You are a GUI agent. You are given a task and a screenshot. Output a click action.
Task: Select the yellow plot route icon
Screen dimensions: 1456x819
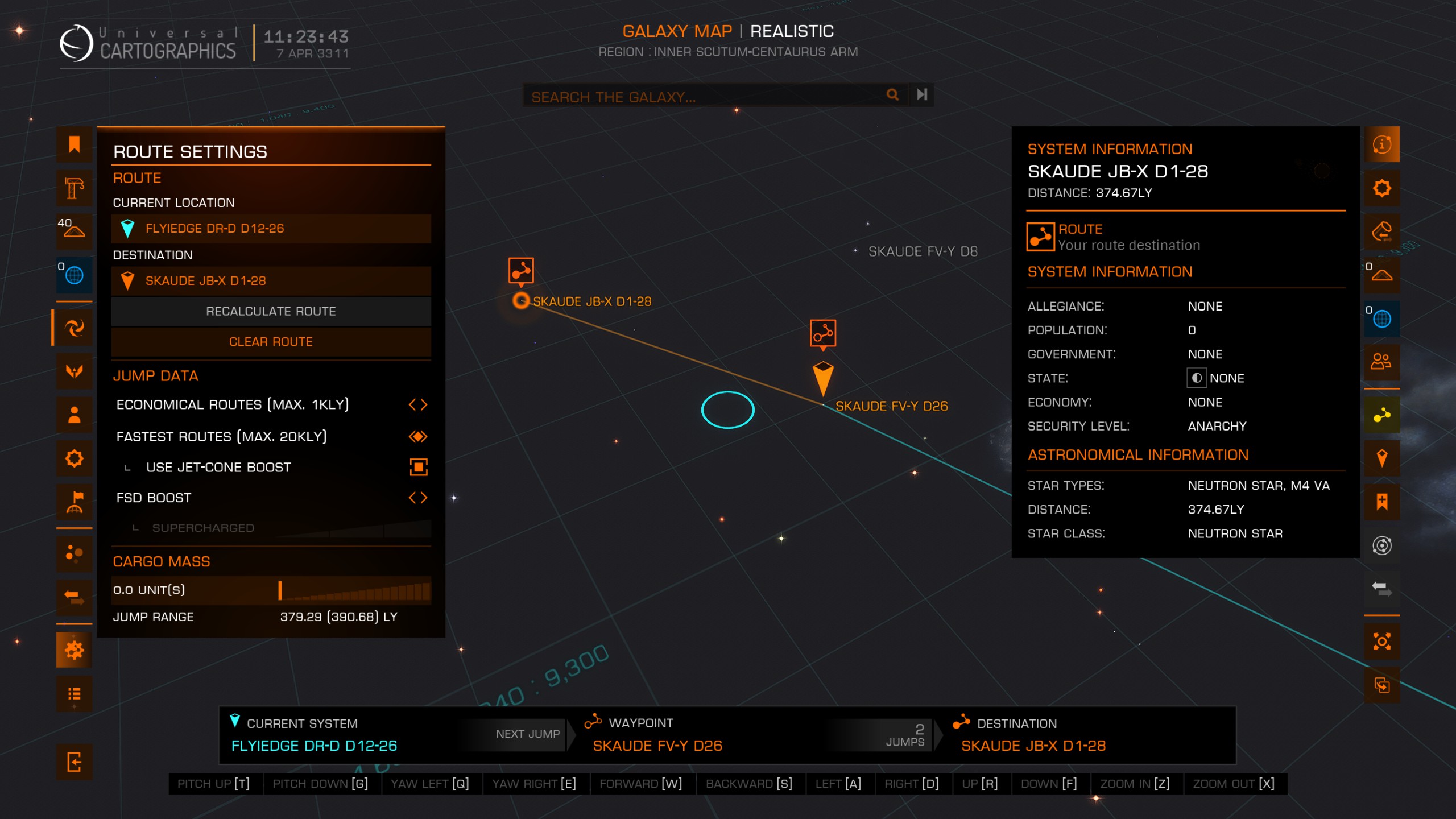click(x=1382, y=416)
